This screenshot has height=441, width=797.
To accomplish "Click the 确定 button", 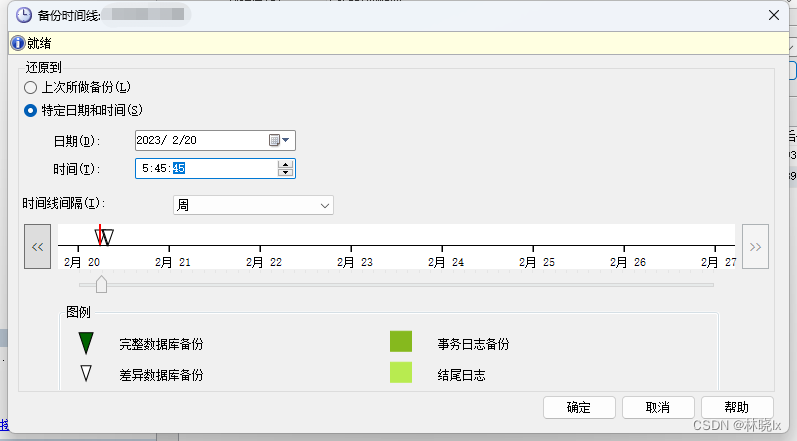I will click(x=579, y=408).
